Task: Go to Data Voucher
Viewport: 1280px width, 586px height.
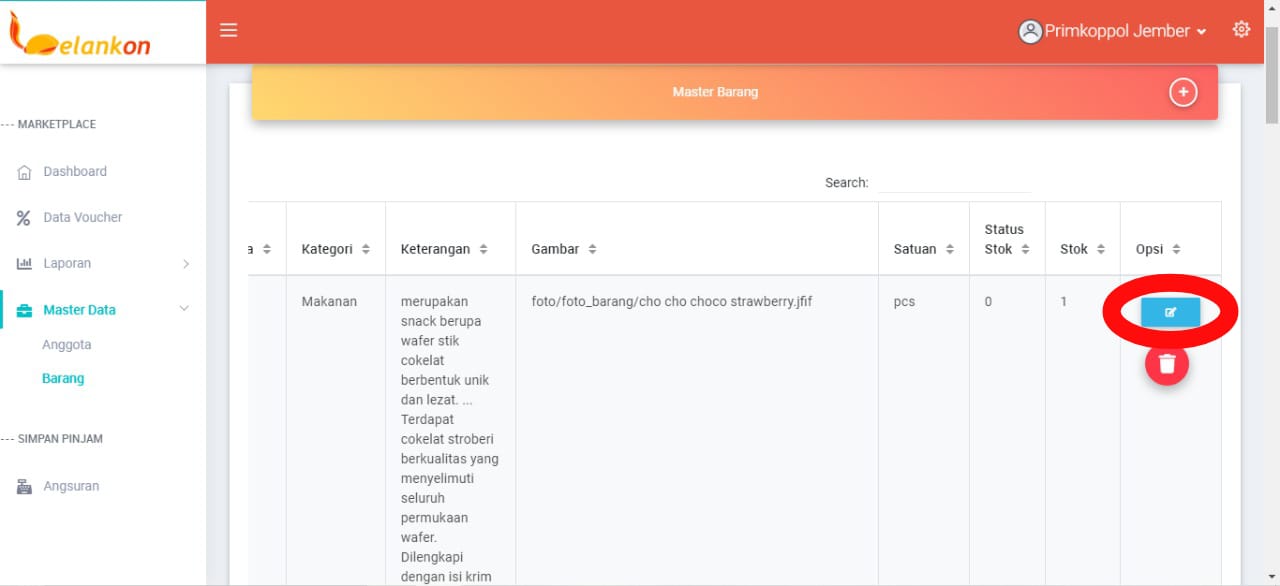Action: coord(82,218)
